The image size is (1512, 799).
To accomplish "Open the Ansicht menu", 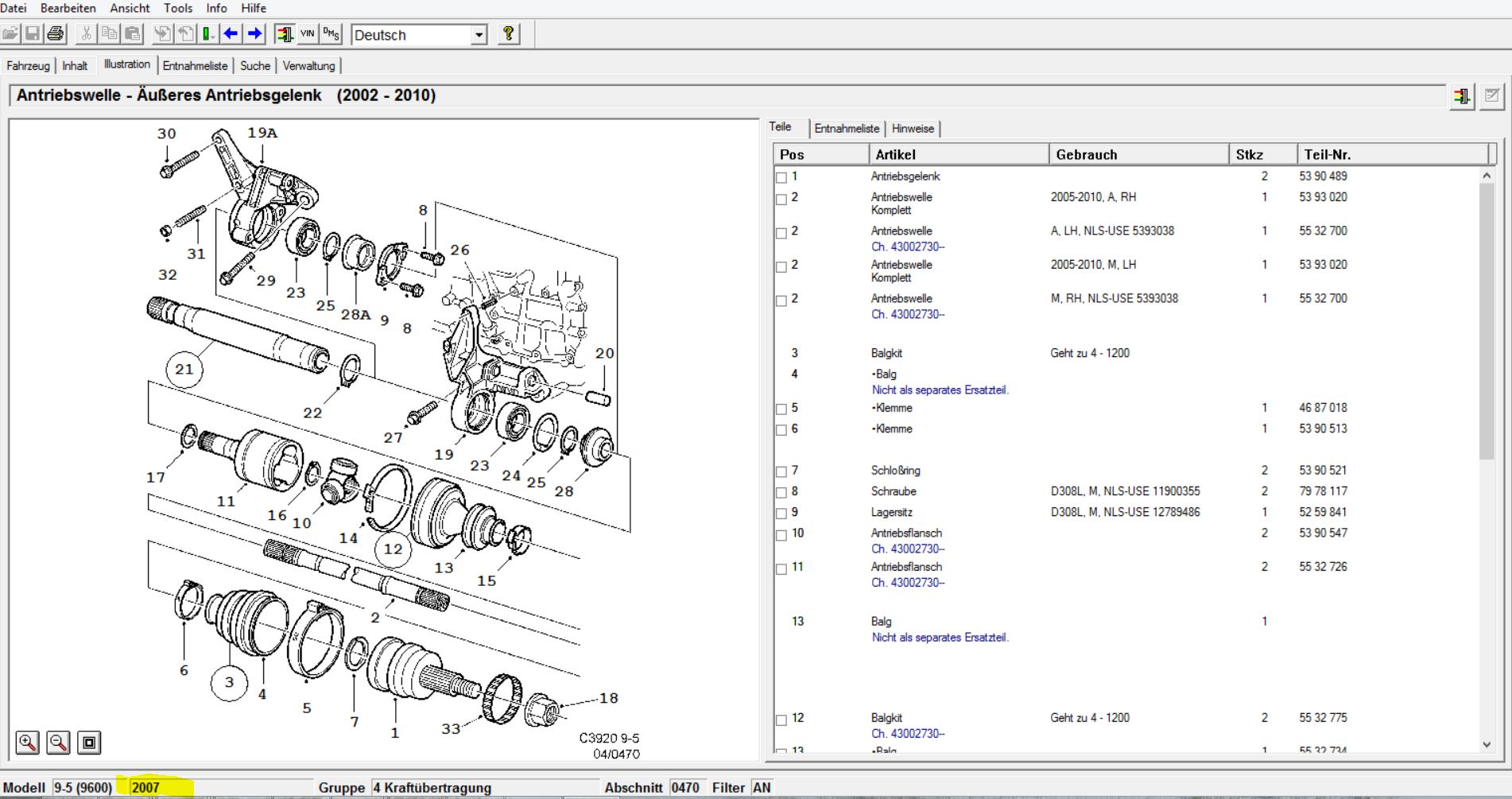I will click(130, 8).
